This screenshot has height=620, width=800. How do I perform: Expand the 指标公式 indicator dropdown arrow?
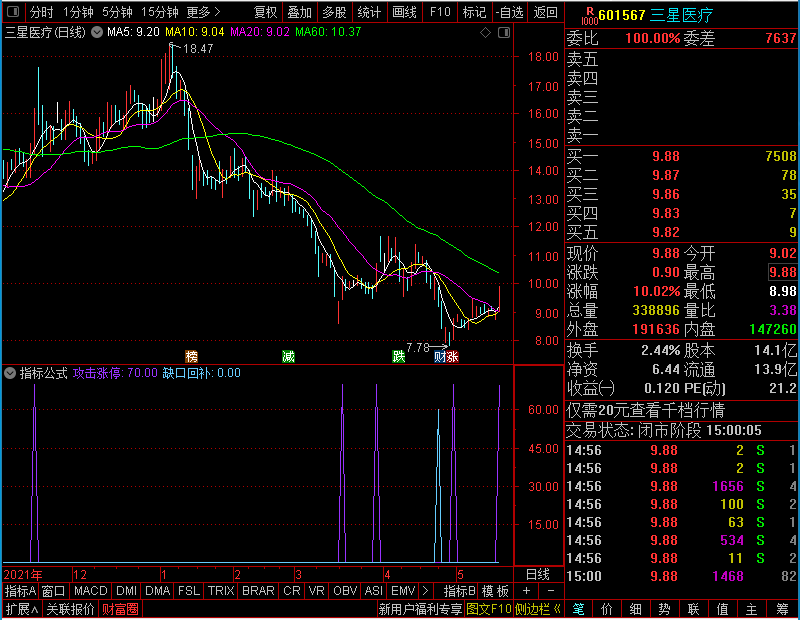(10, 373)
